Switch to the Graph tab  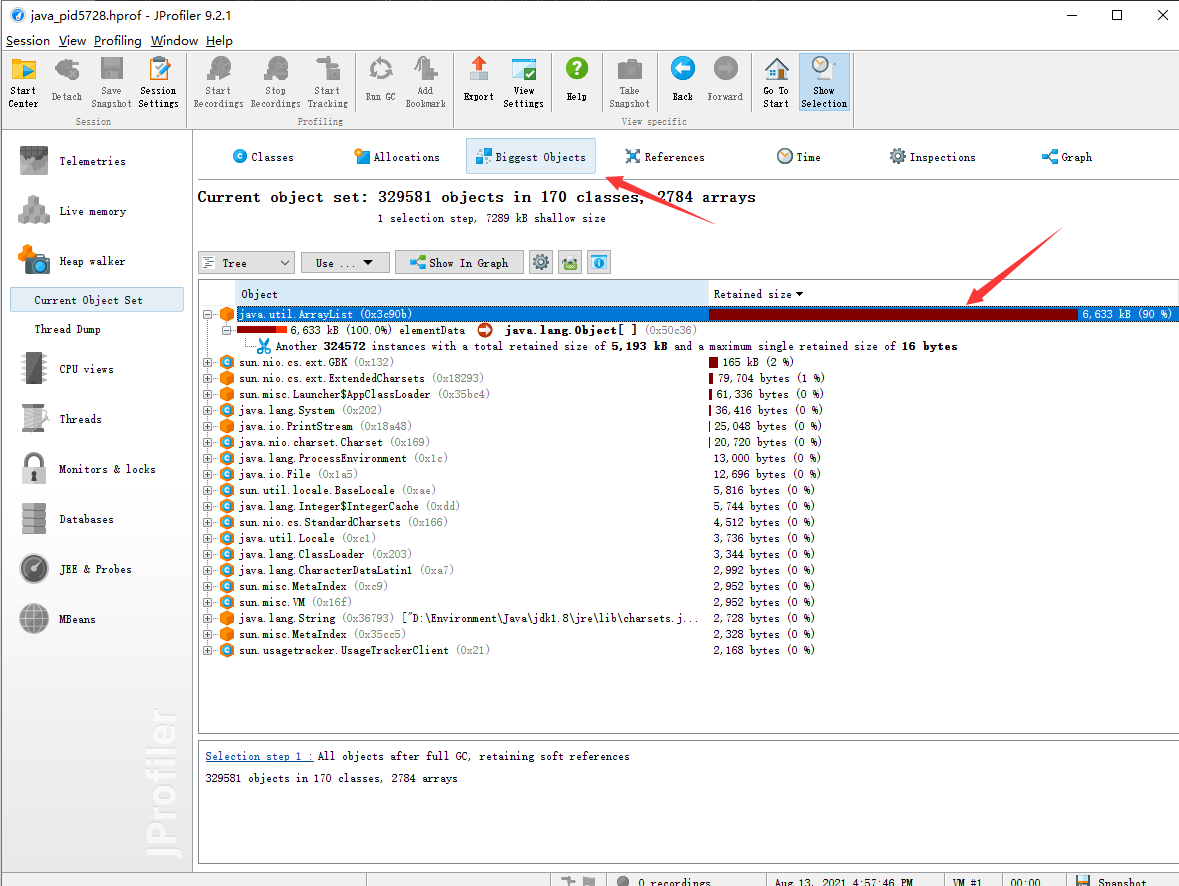1066,156
